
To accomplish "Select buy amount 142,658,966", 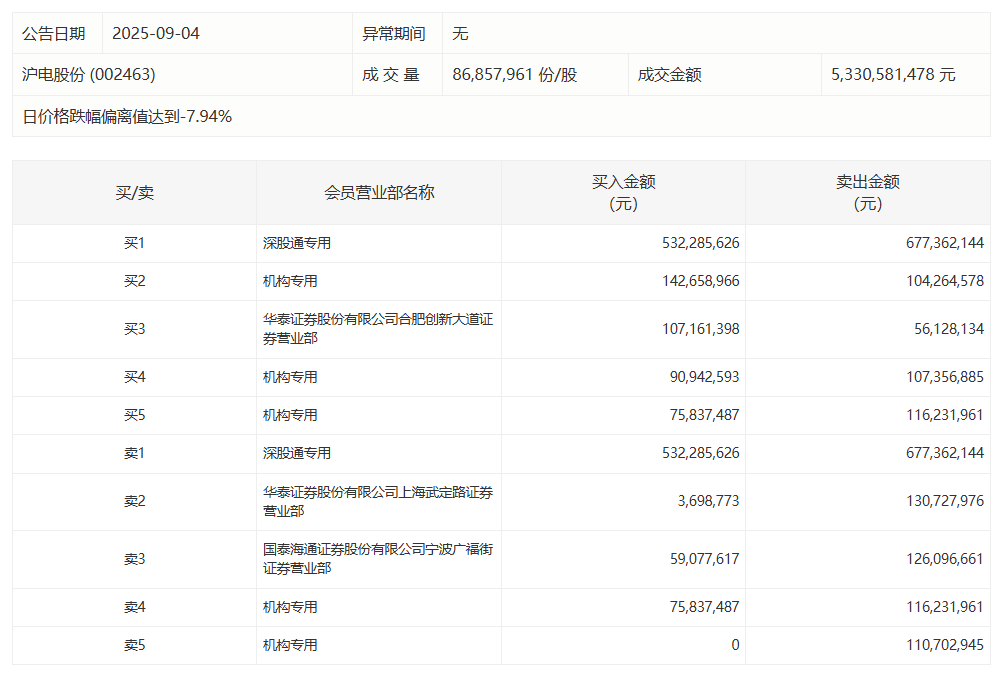I will (700, 281).
